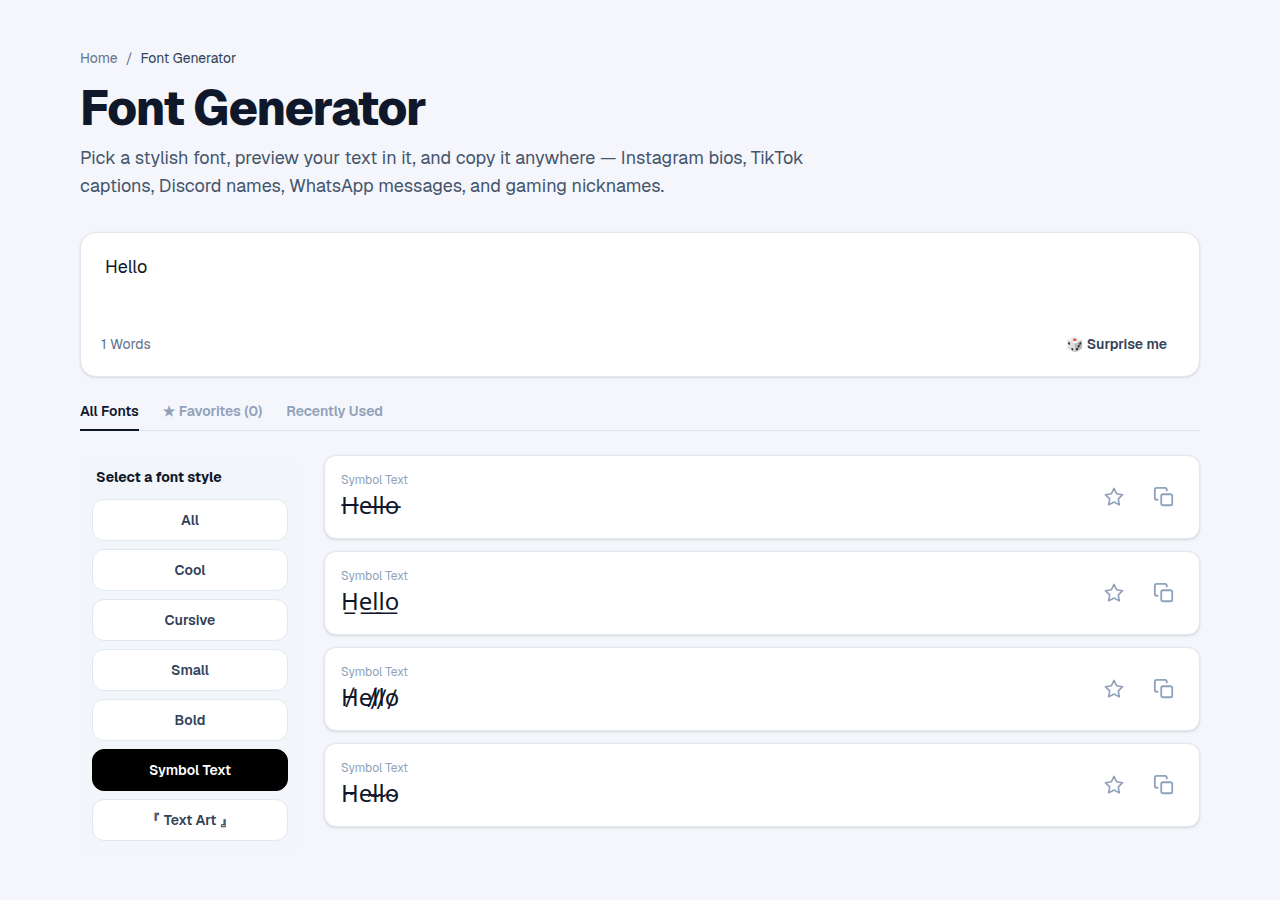Copy the Hello whose strike starts after H
The height and width of the screenshot is (900, 1280).
coord(1163,785)
